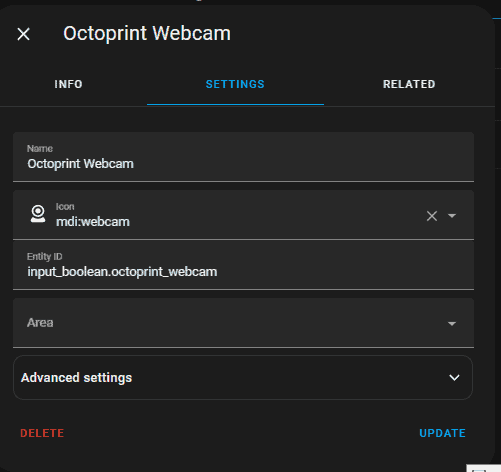
Task: Expand Advanced settings section
Action: 243,378
